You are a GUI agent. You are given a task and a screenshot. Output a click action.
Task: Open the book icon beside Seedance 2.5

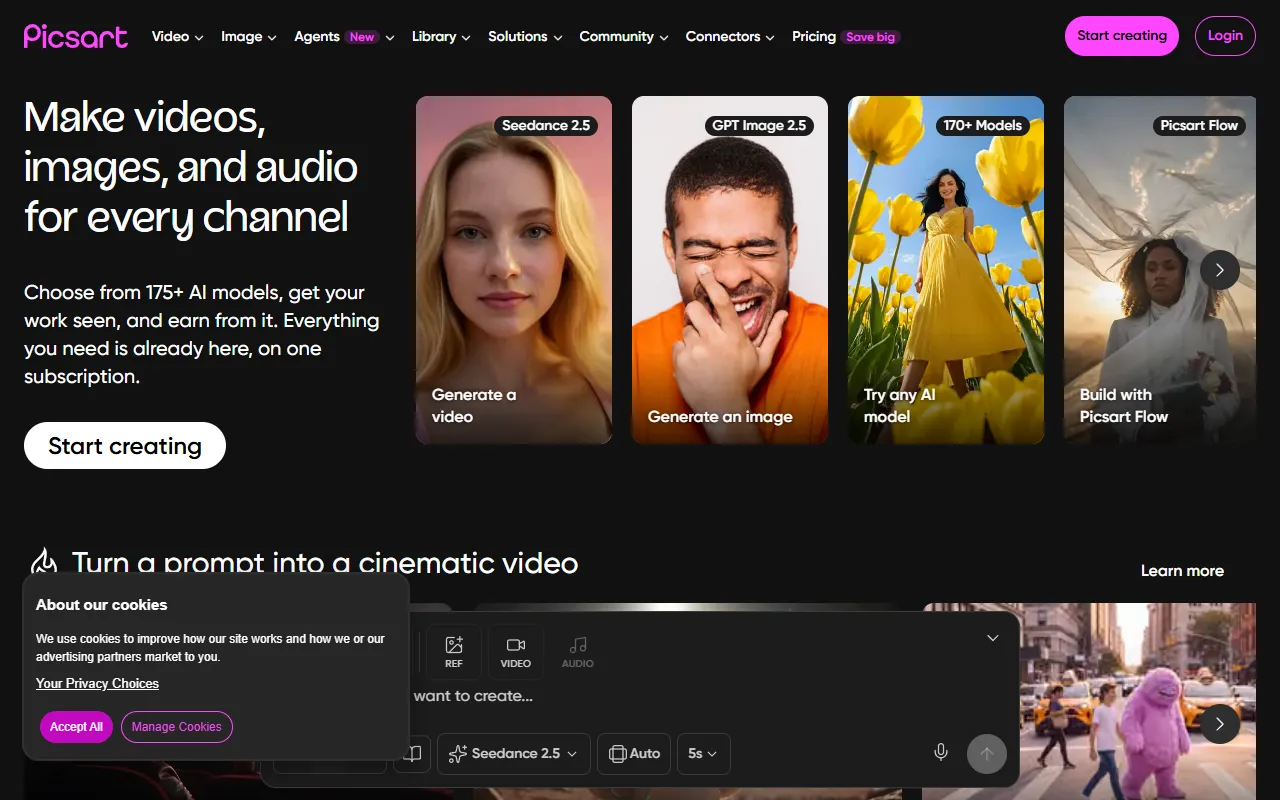(x=412, y=754)
